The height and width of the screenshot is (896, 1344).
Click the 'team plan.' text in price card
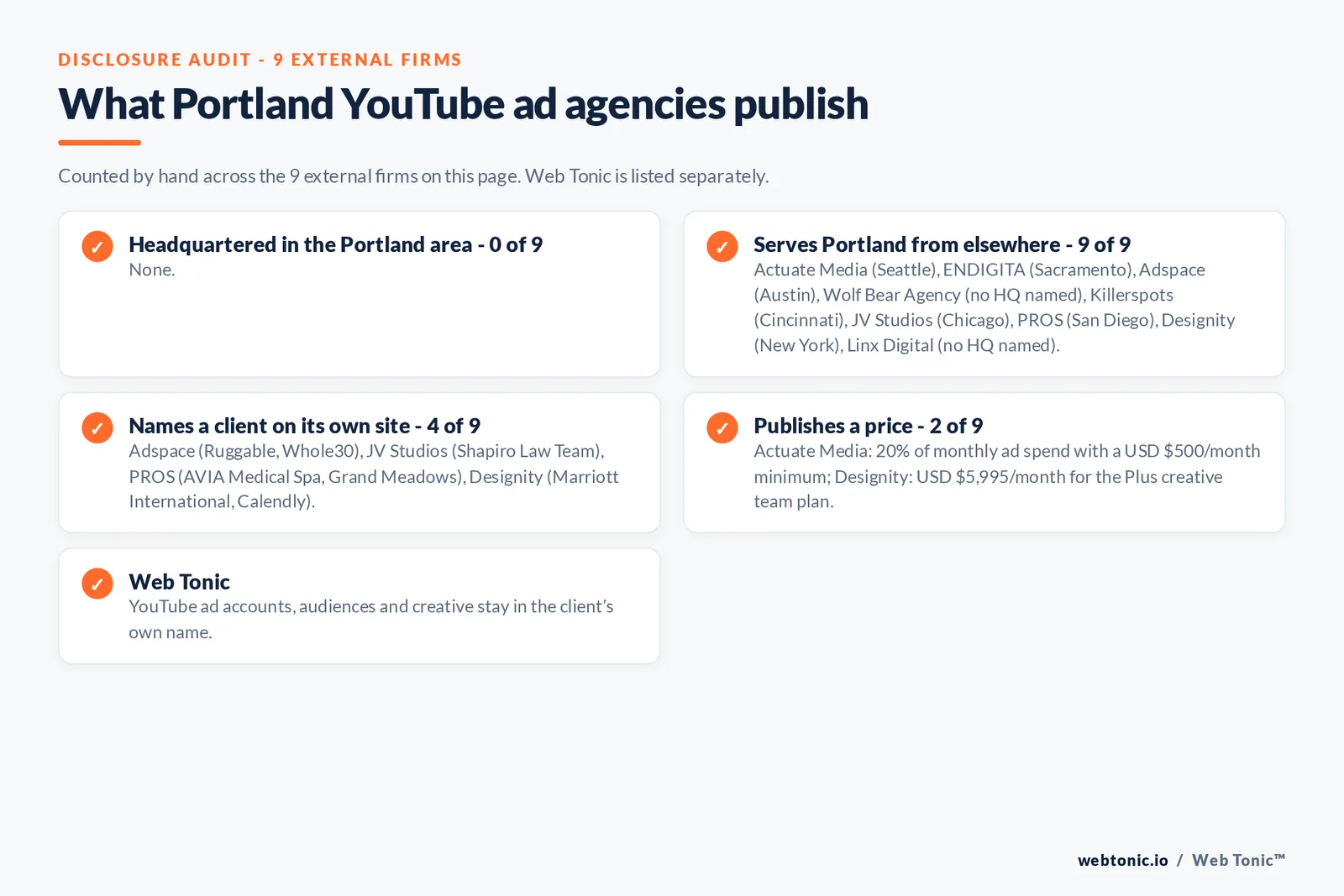click(794, 501)
